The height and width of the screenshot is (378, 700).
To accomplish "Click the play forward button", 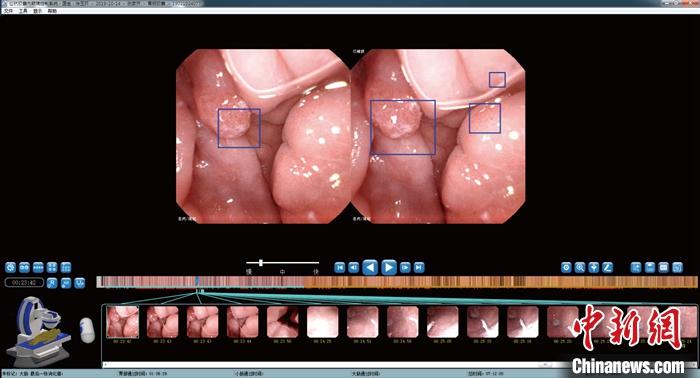I will [388, 267].
